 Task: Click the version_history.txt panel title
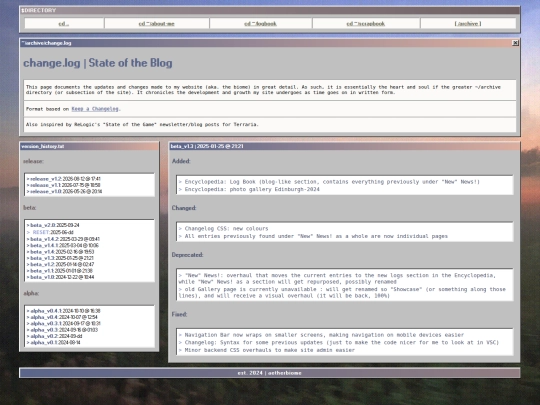pyautogui.click(x=43, y=146)
